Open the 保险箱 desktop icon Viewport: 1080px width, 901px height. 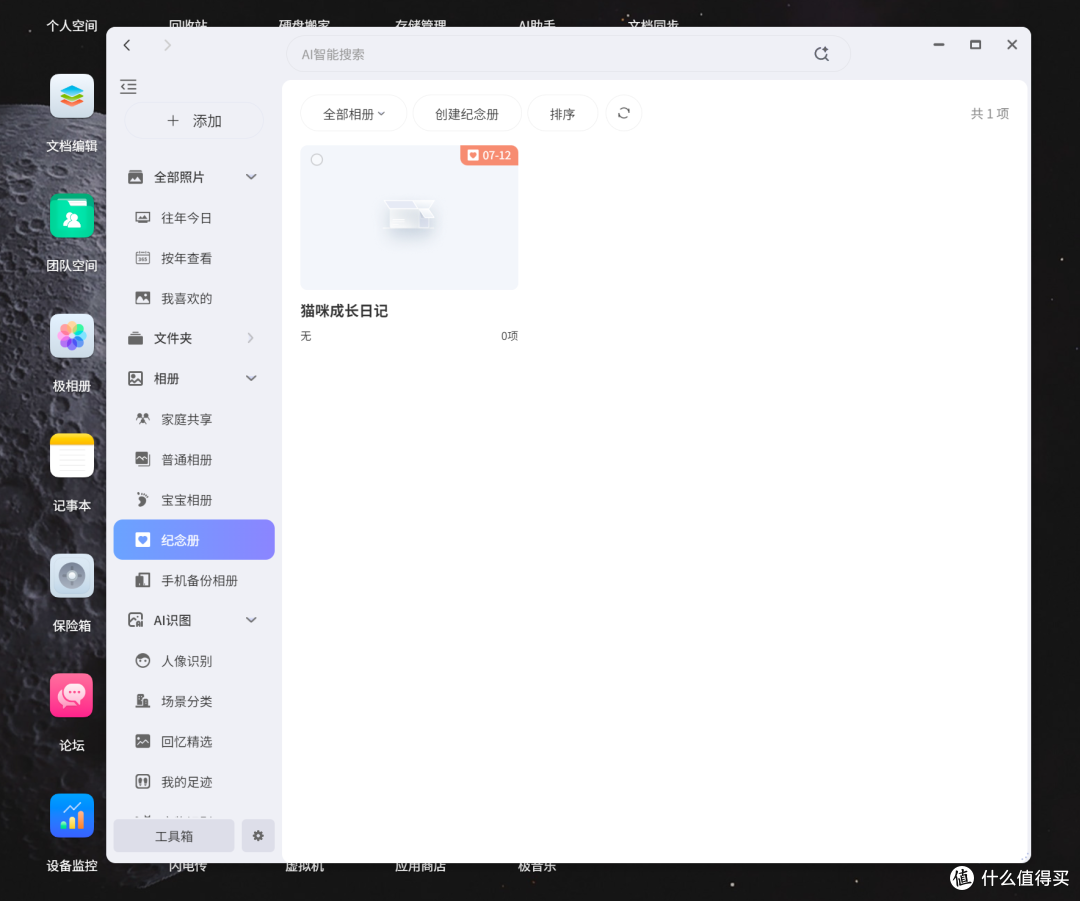coord(72,576)
